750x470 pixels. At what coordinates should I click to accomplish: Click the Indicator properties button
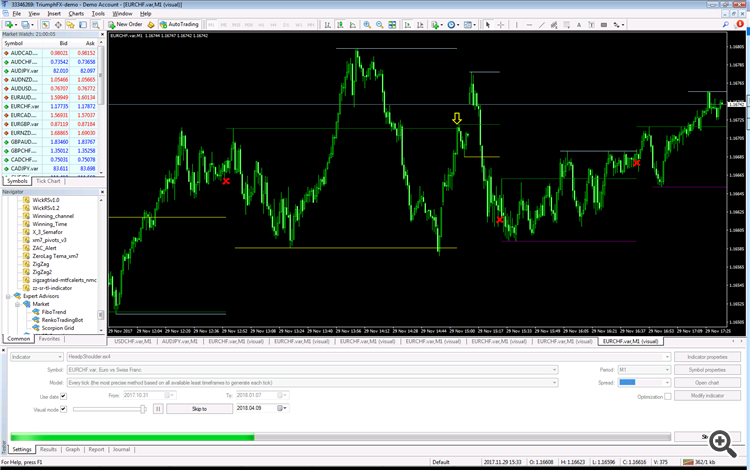pyautogui.click(x=707, y=357)
